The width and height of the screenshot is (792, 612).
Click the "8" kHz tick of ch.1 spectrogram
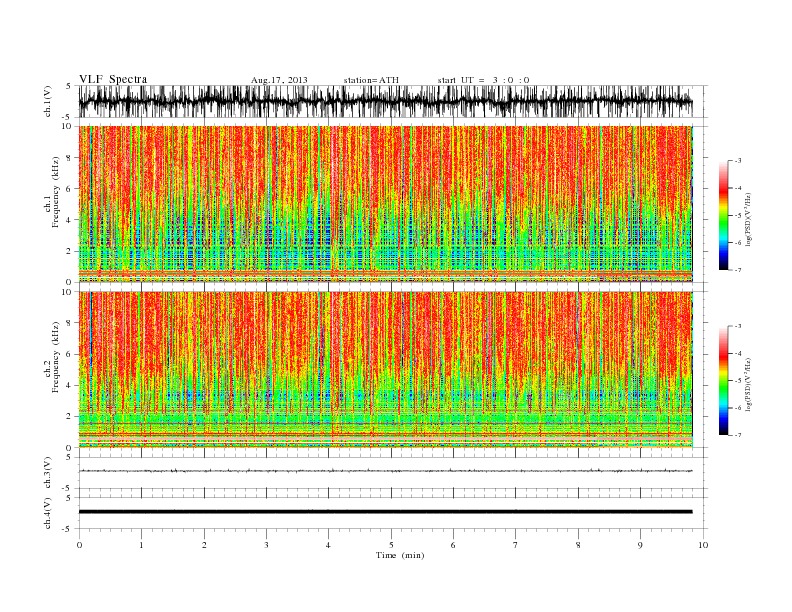point(69,158)
